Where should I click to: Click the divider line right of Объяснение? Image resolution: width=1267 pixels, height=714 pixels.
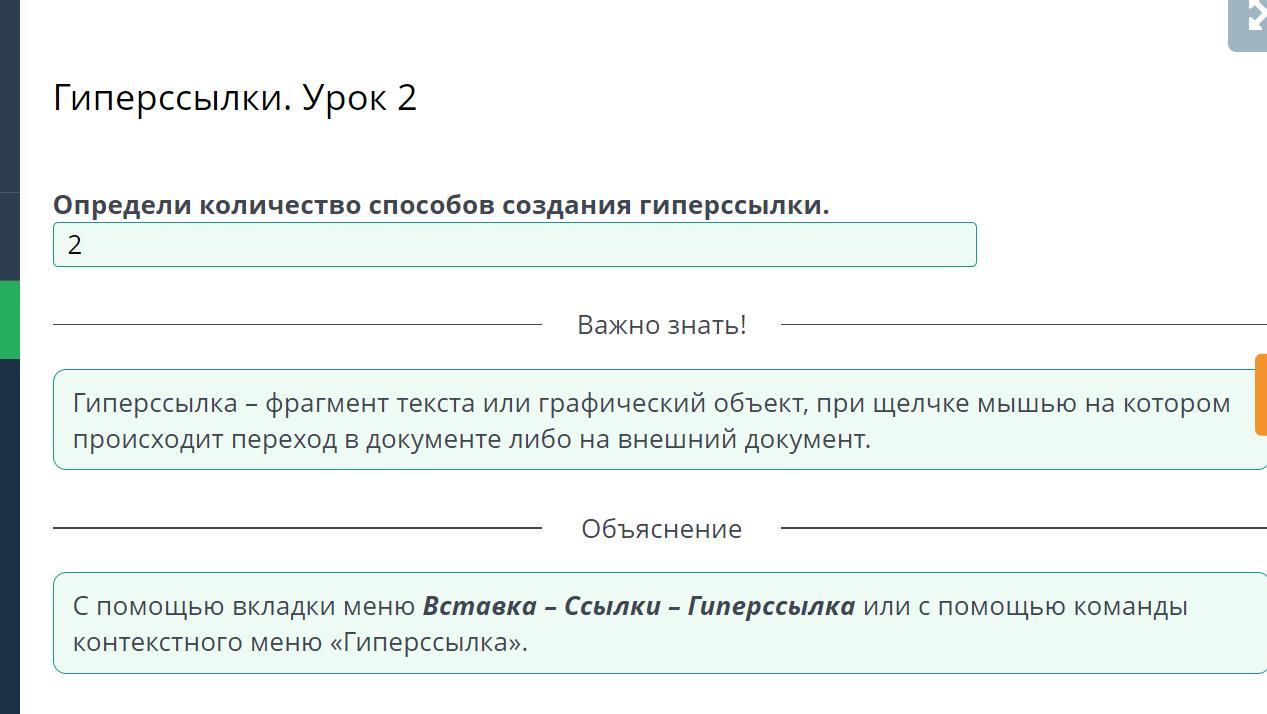1020,528
